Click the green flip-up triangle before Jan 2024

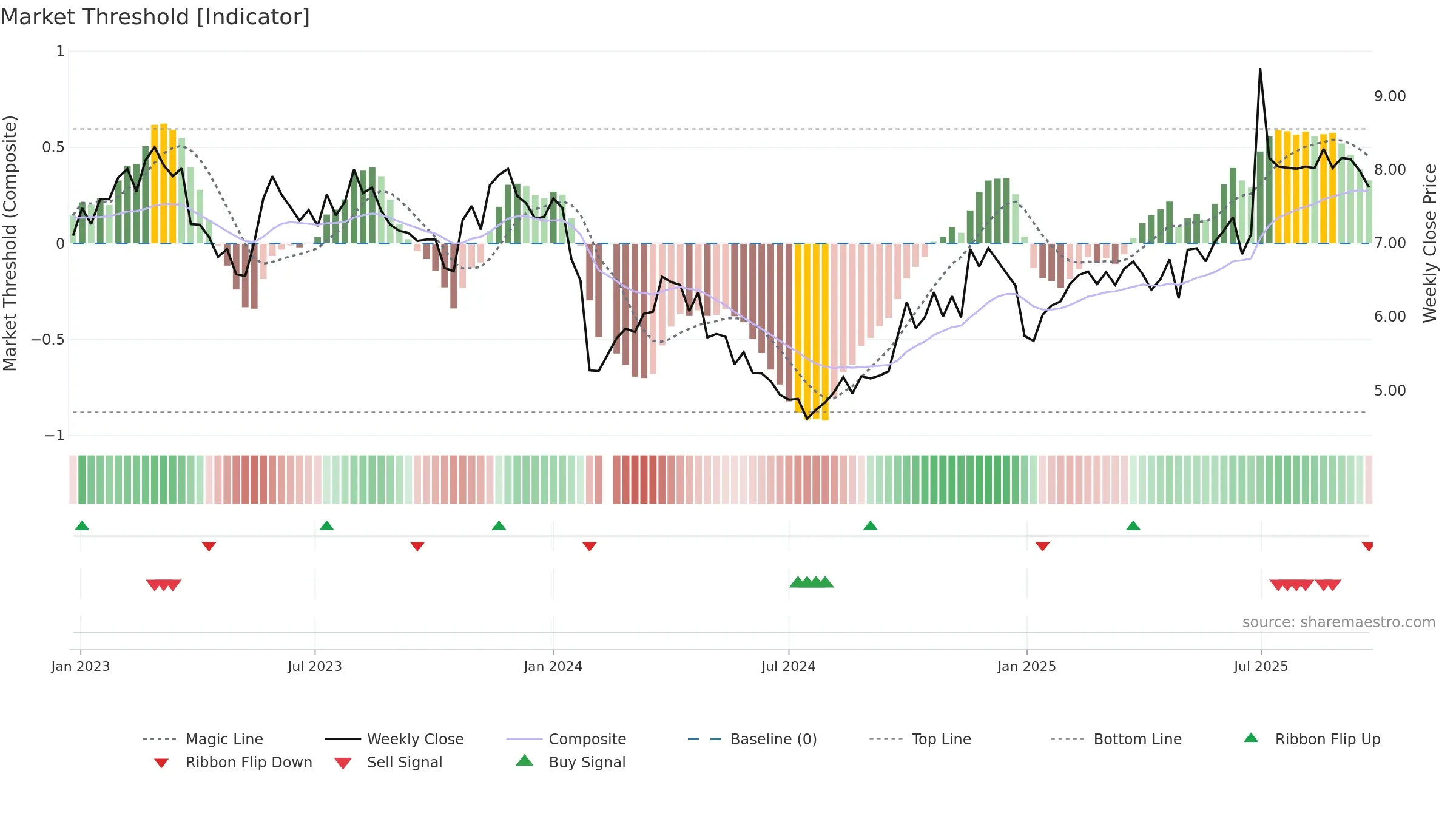(x=499, y=525)
